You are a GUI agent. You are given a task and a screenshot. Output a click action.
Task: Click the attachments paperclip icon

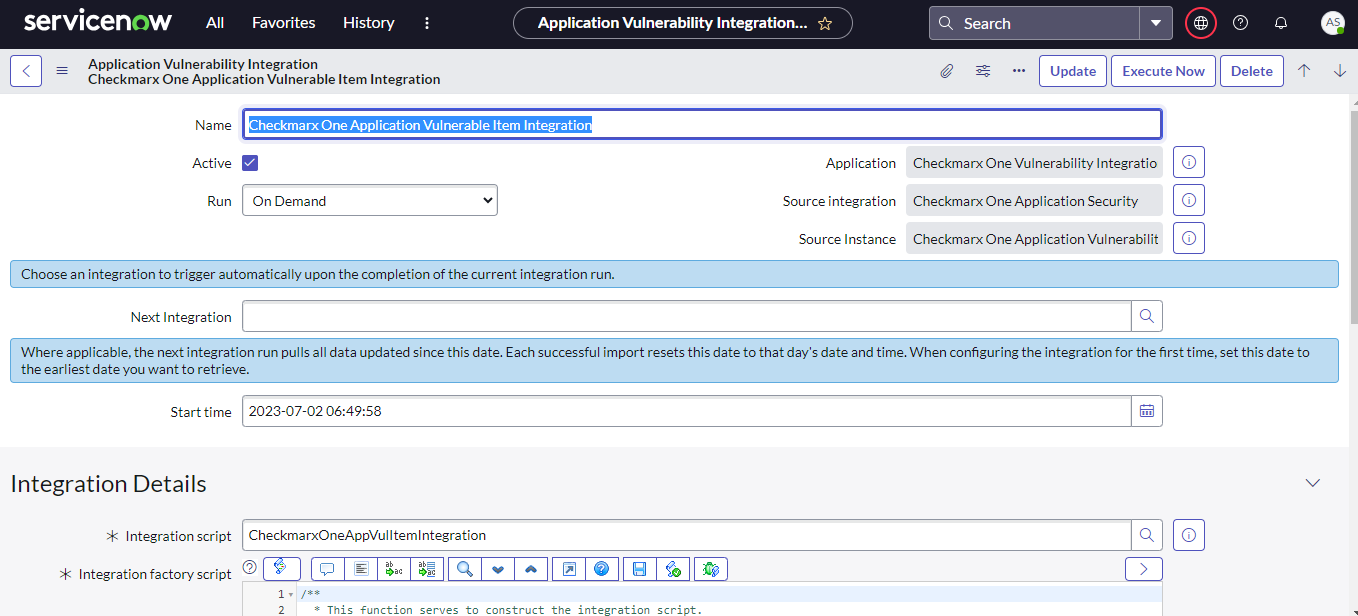(x=946, y=71)
